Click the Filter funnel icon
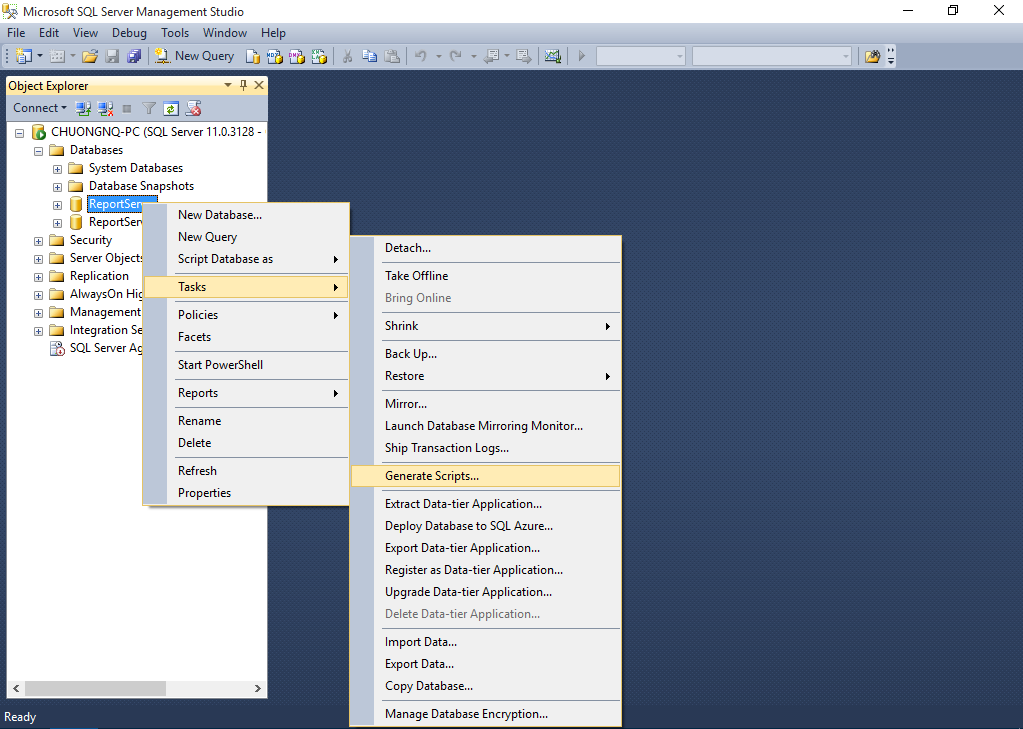 point(149,108)
